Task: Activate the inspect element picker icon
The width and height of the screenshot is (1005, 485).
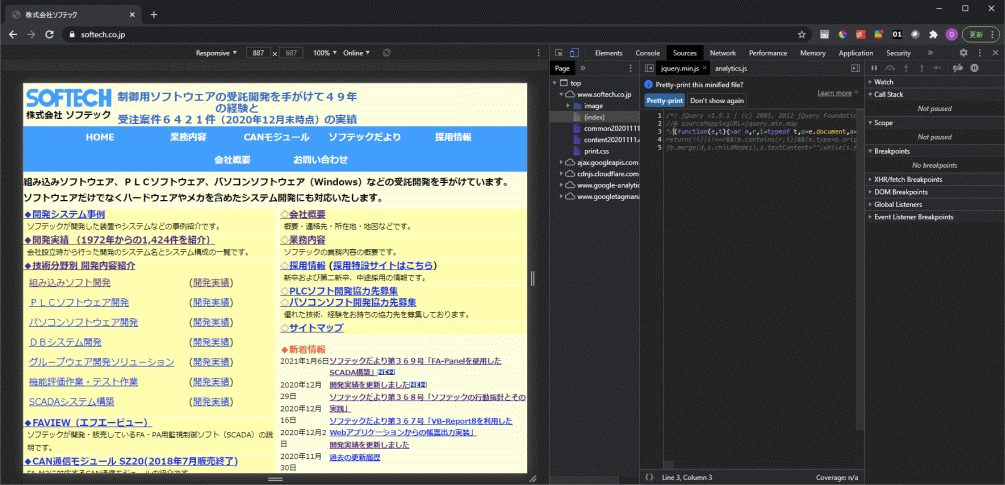Action: coord(559,53)
